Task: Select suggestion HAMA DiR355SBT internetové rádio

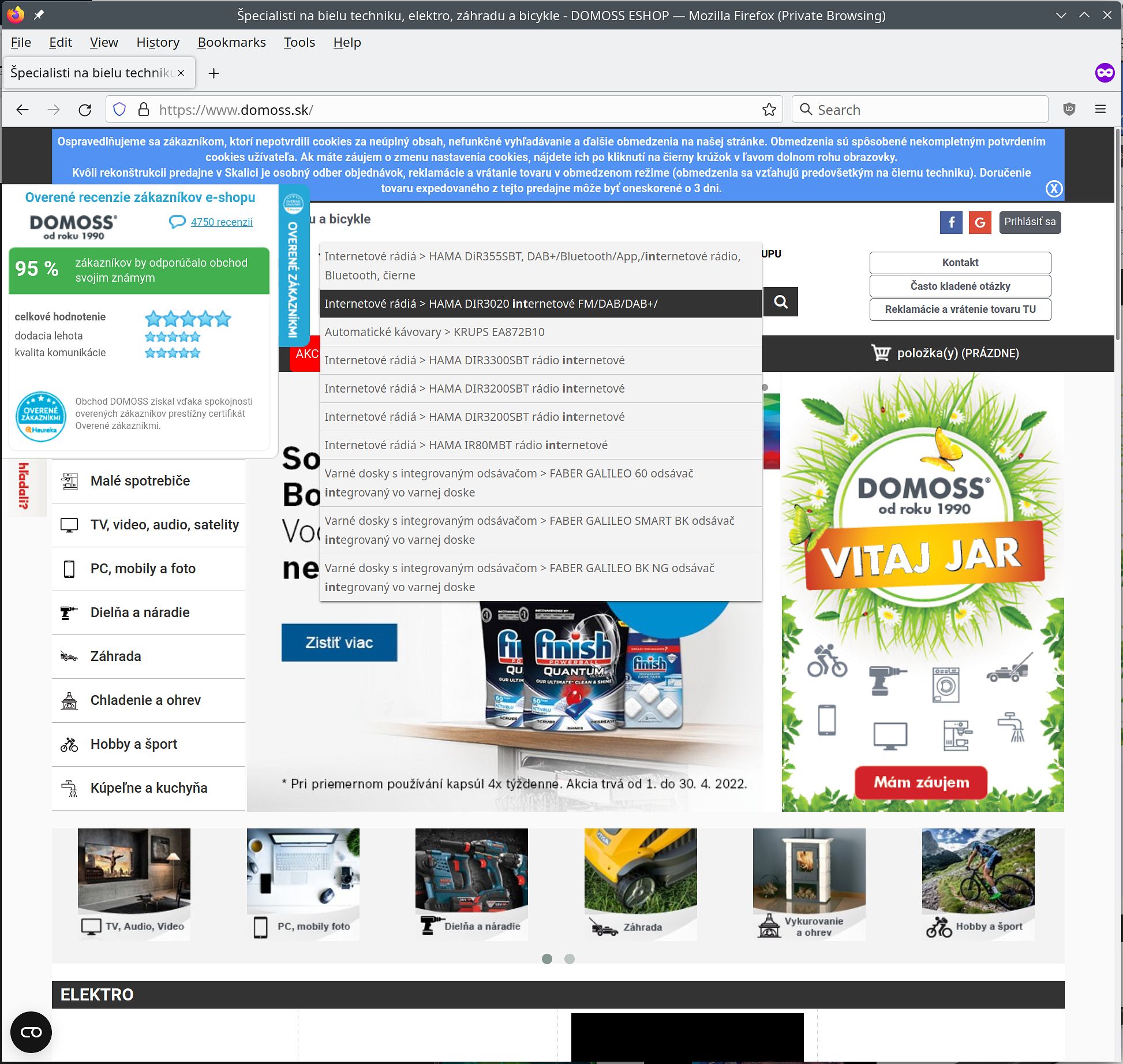Action: tap(541, 266)
